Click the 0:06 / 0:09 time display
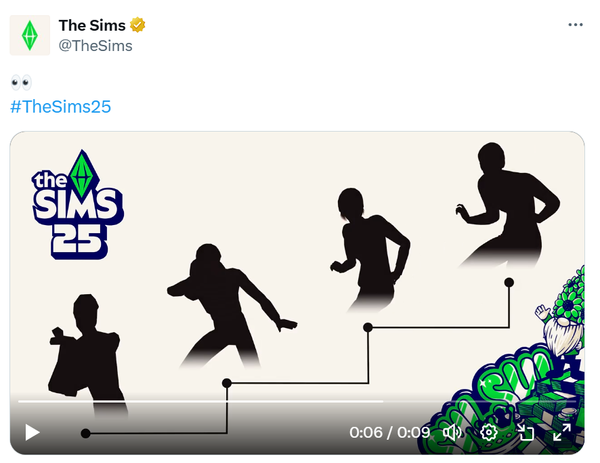The height and width of the screenshot is (463, 600). pyautogui.click(x=389, y=432)
